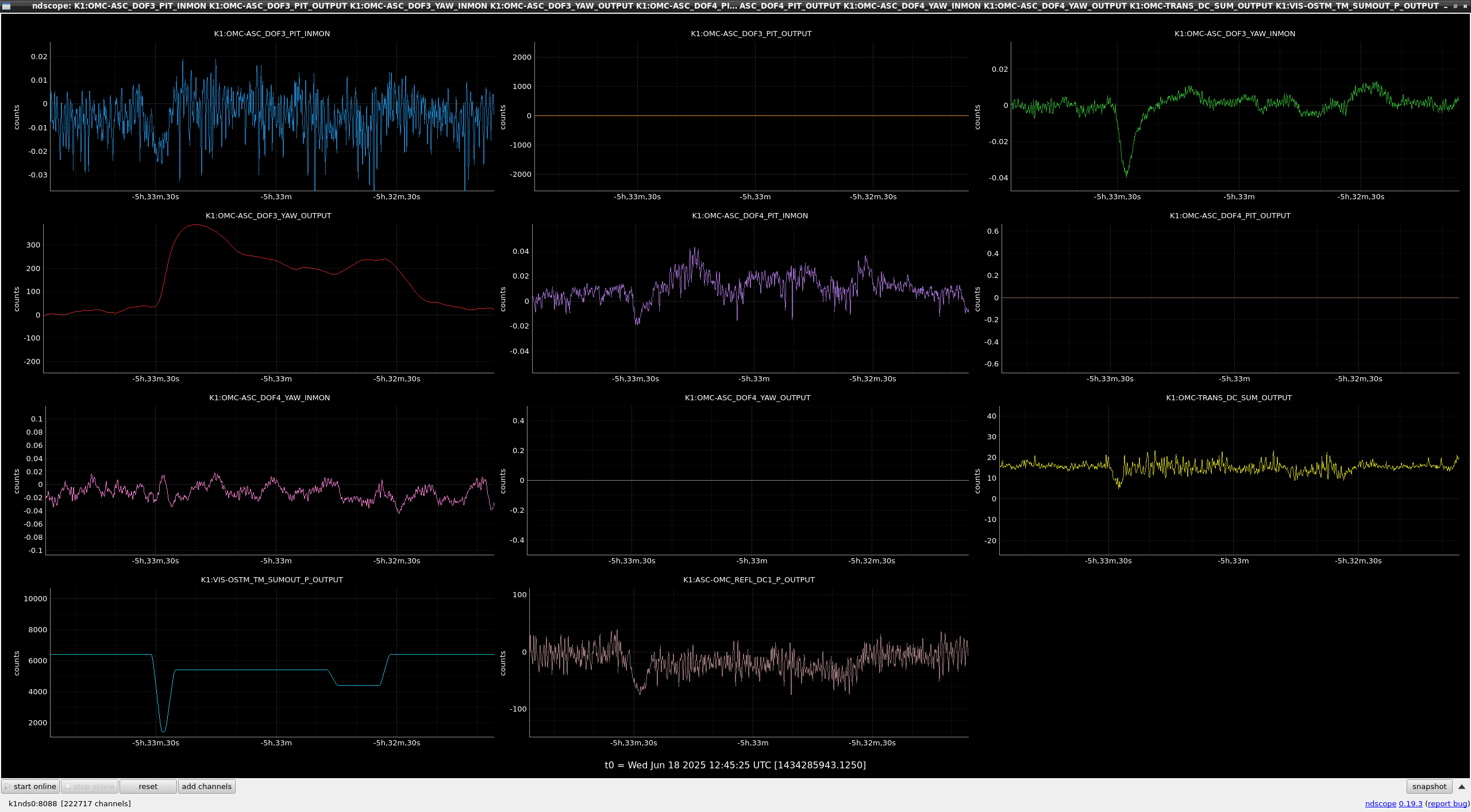Open the report bug link

[x=1447, y=803]
